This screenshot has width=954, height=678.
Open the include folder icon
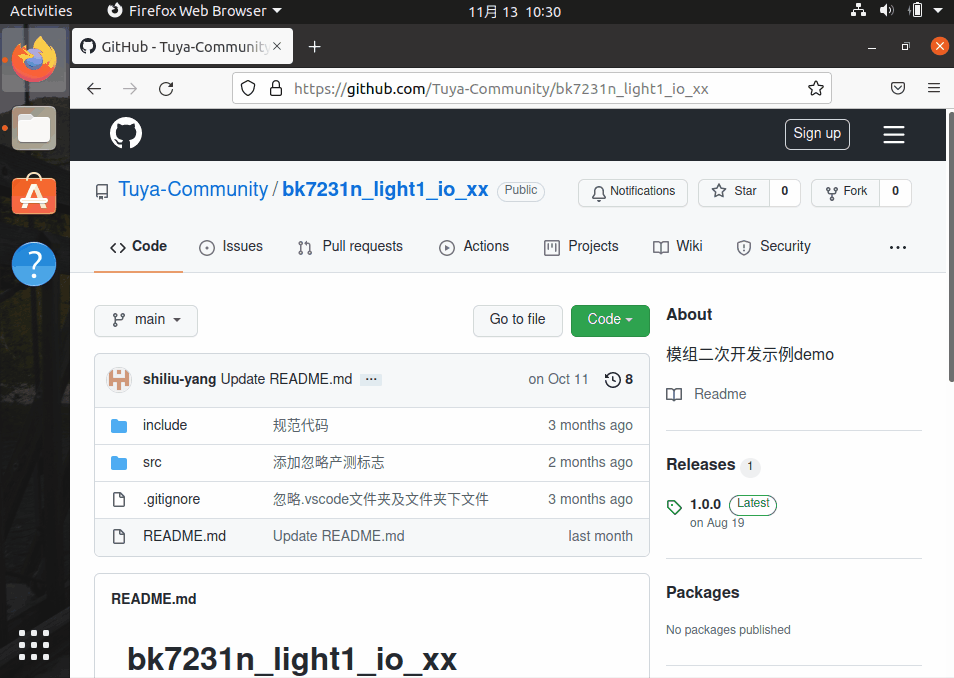tap(119, 425)
